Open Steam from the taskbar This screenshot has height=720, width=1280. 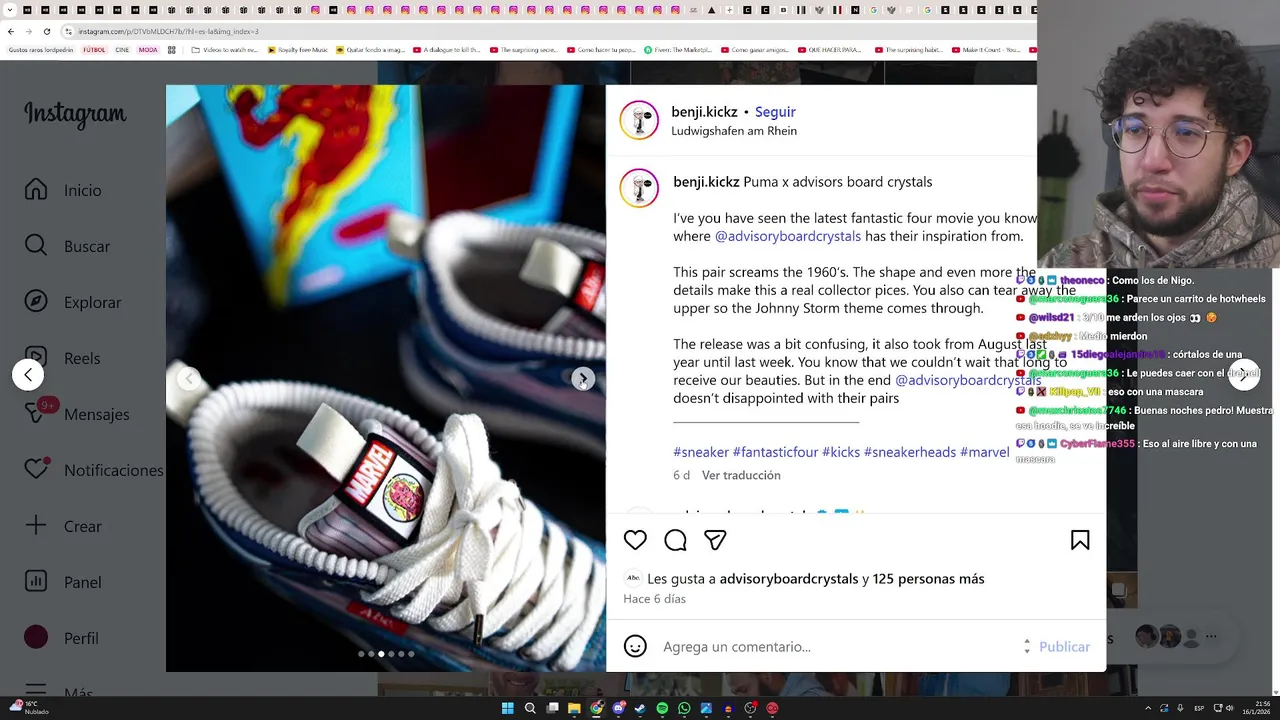click(x=640, y=708)
